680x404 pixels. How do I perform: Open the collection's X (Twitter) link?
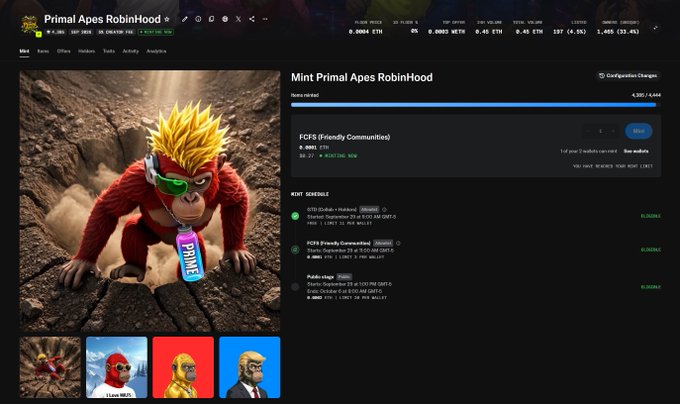(239, 19)
